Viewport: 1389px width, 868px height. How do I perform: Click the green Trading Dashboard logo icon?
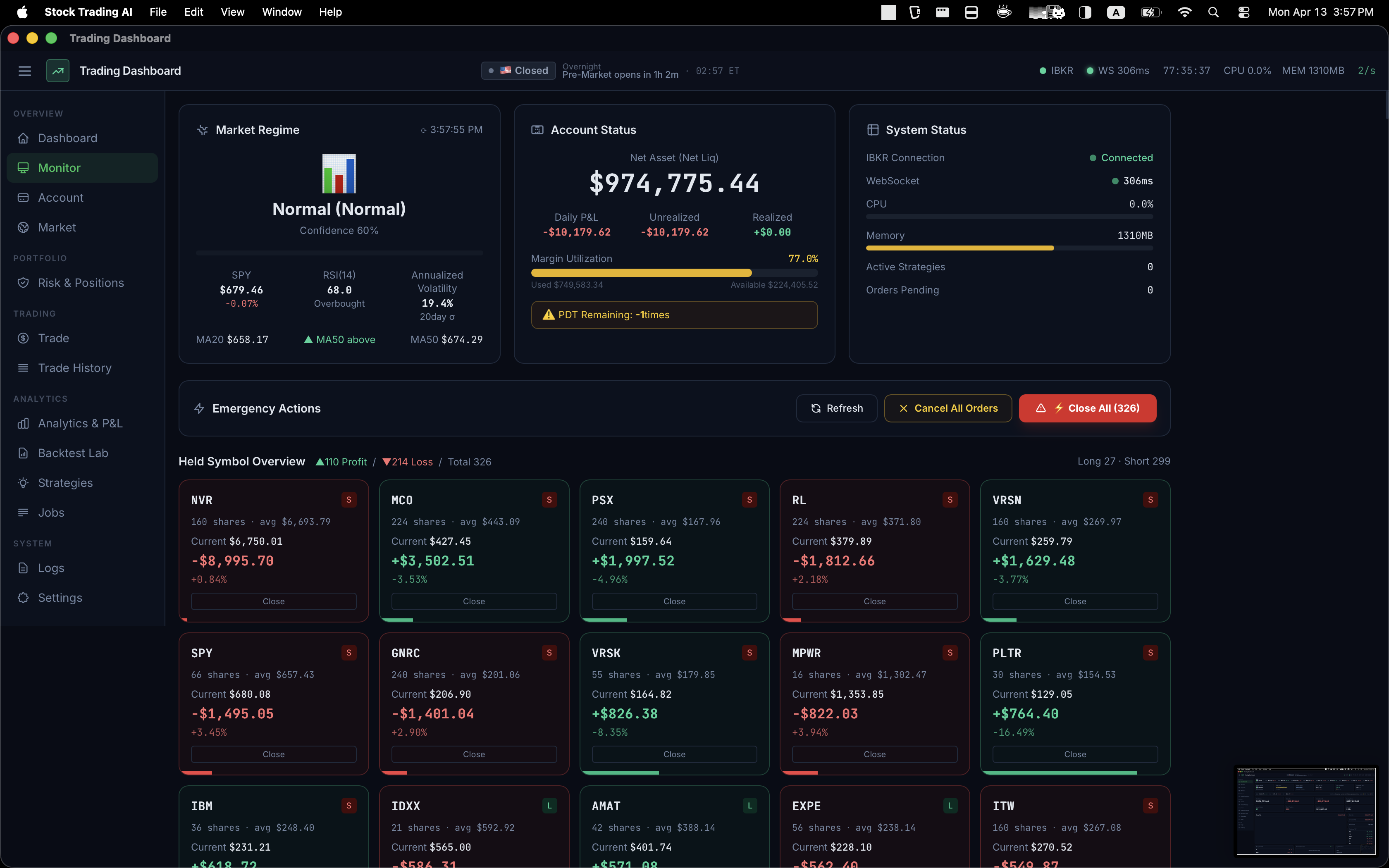57,70
